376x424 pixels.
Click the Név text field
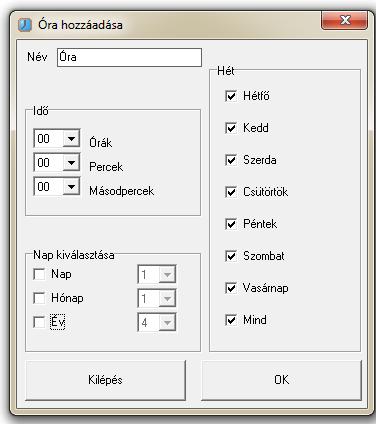coord(129,57)
